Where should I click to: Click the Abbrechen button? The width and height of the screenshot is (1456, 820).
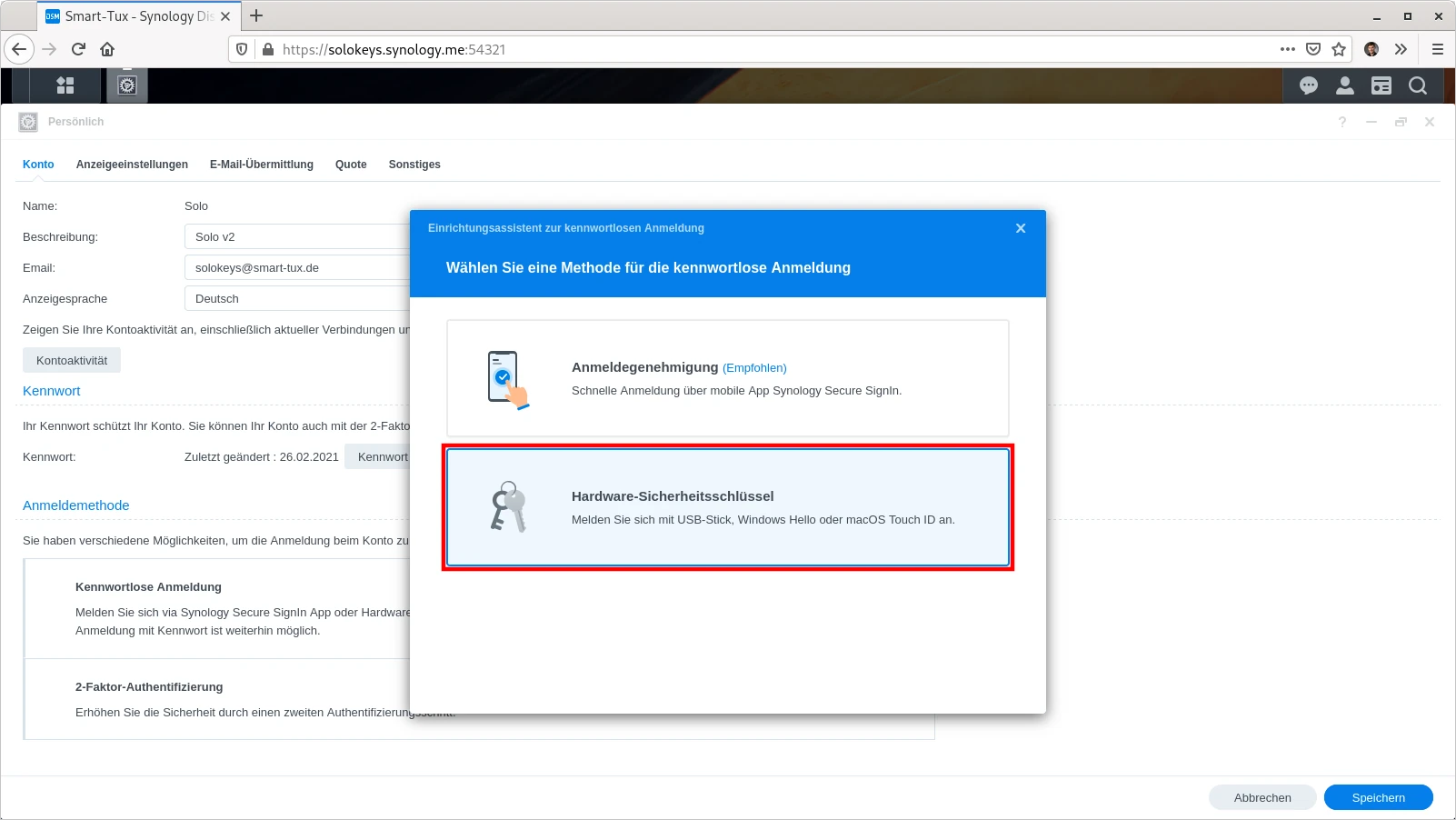[x=1262, y=797]
